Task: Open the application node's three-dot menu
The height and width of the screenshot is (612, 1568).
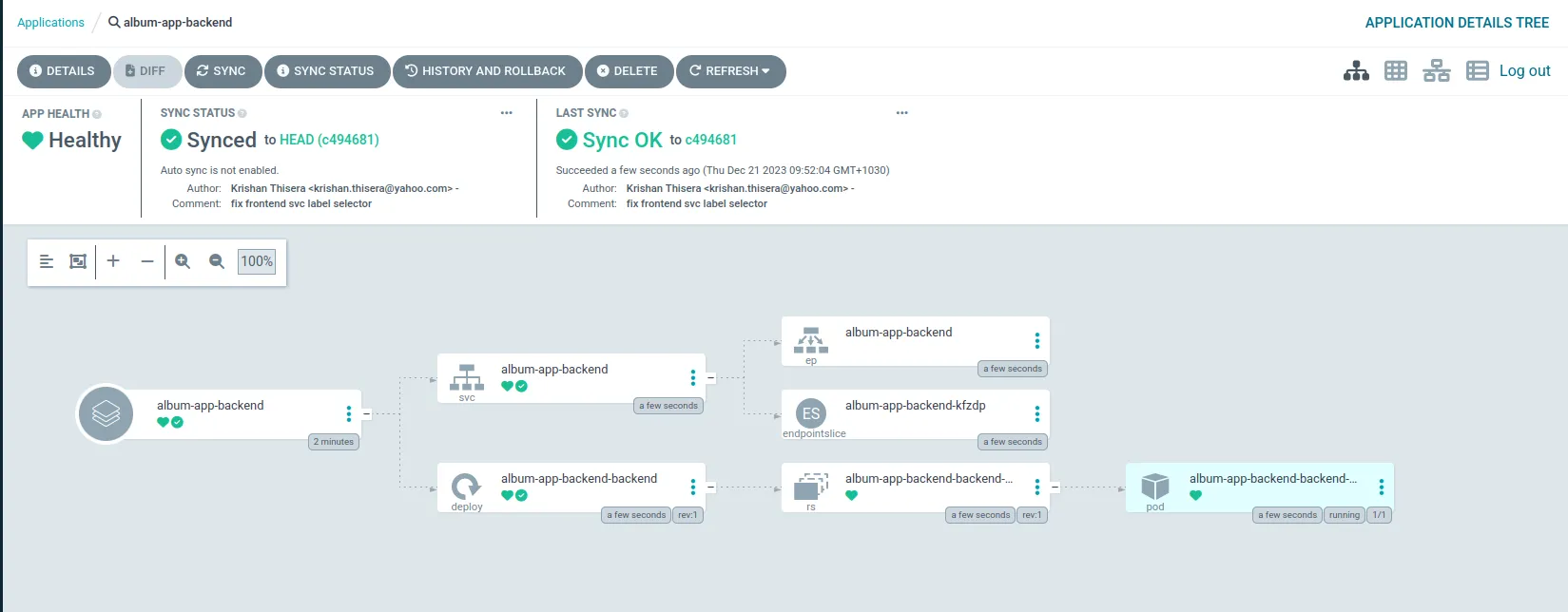Action: point(349,413)
